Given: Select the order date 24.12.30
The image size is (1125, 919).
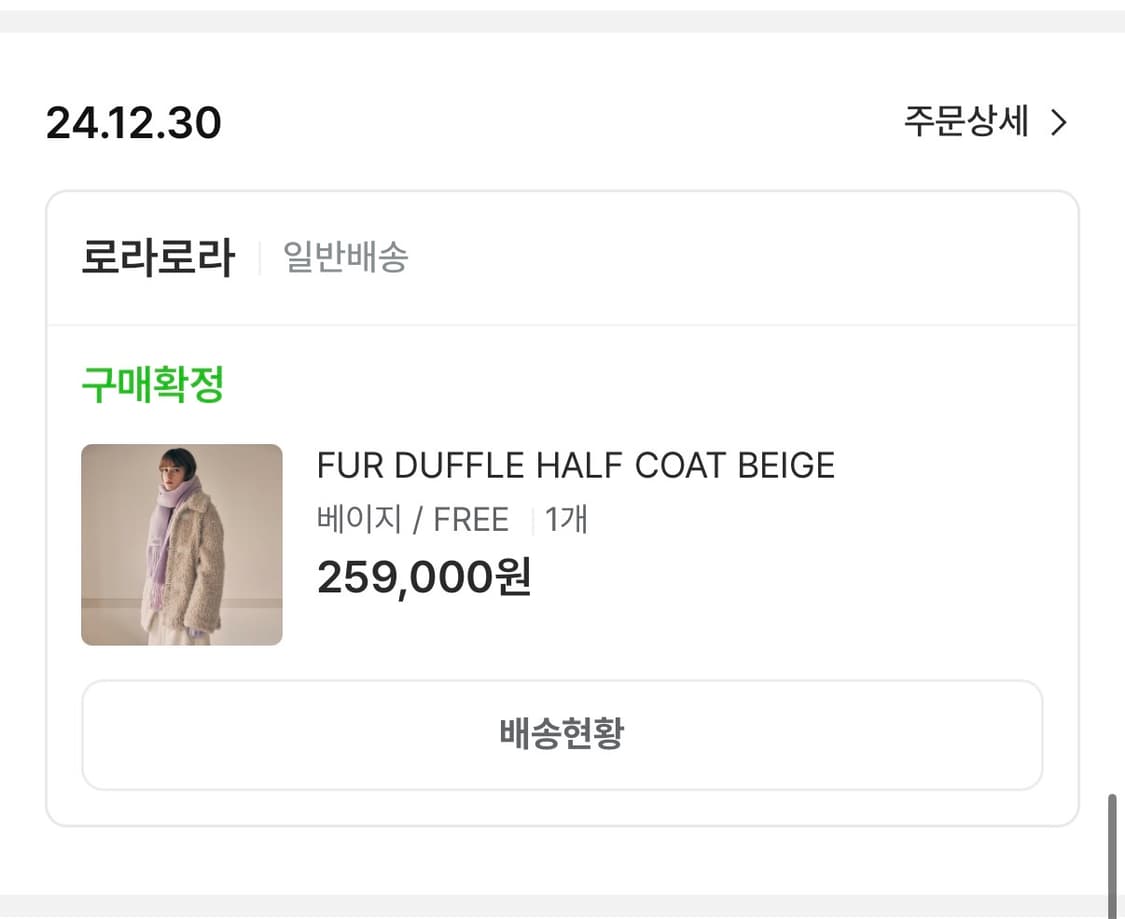Looking at the screenshot, I should click(x=133, y=122).
